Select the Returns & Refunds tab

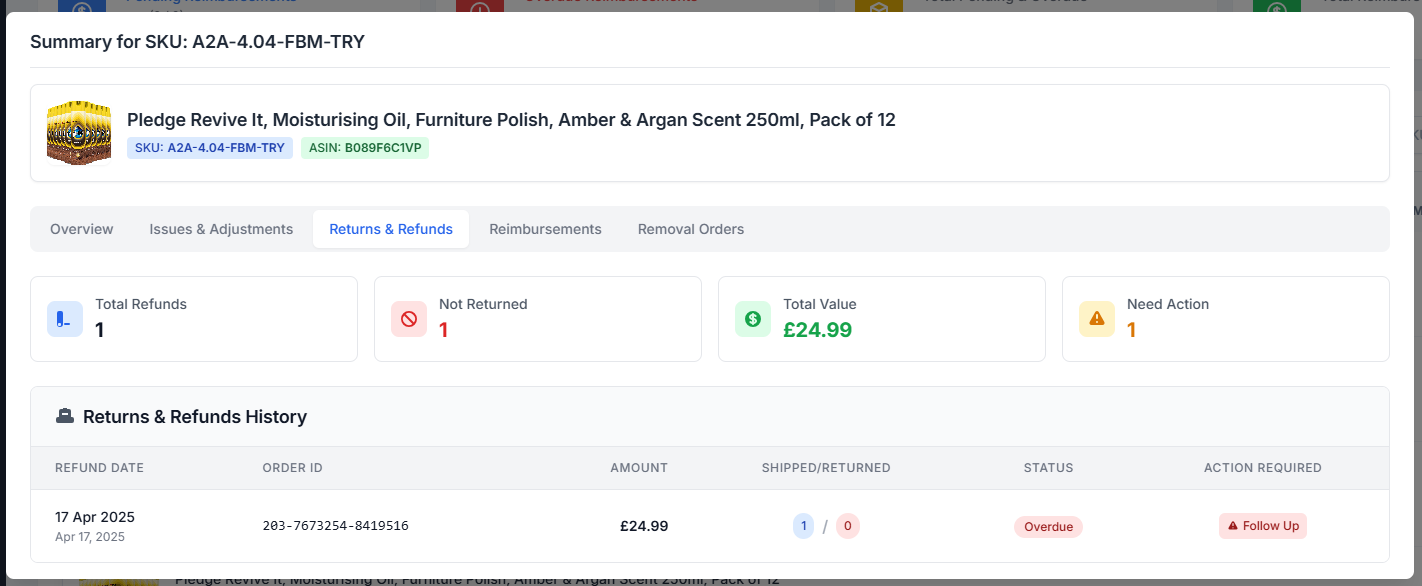coord(391,229)
